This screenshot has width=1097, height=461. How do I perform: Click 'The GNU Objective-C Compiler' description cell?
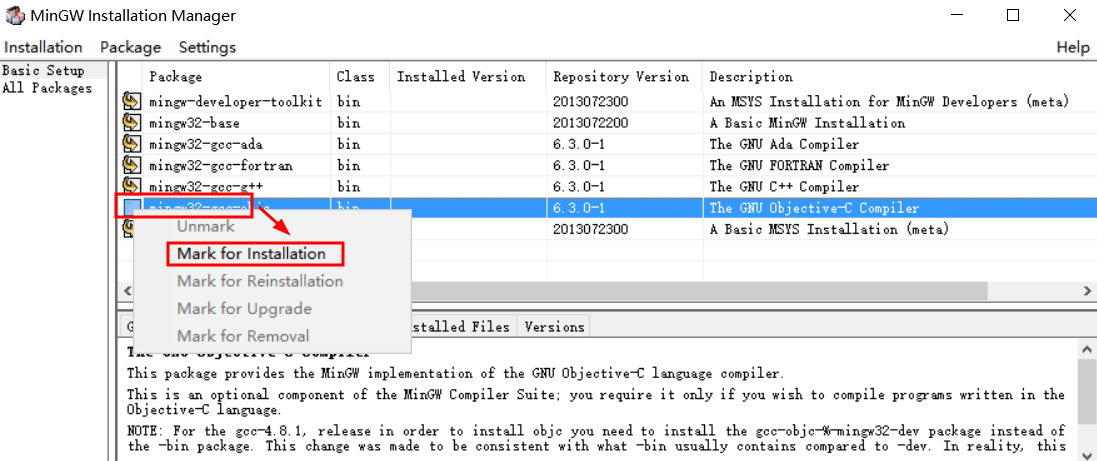814,208
